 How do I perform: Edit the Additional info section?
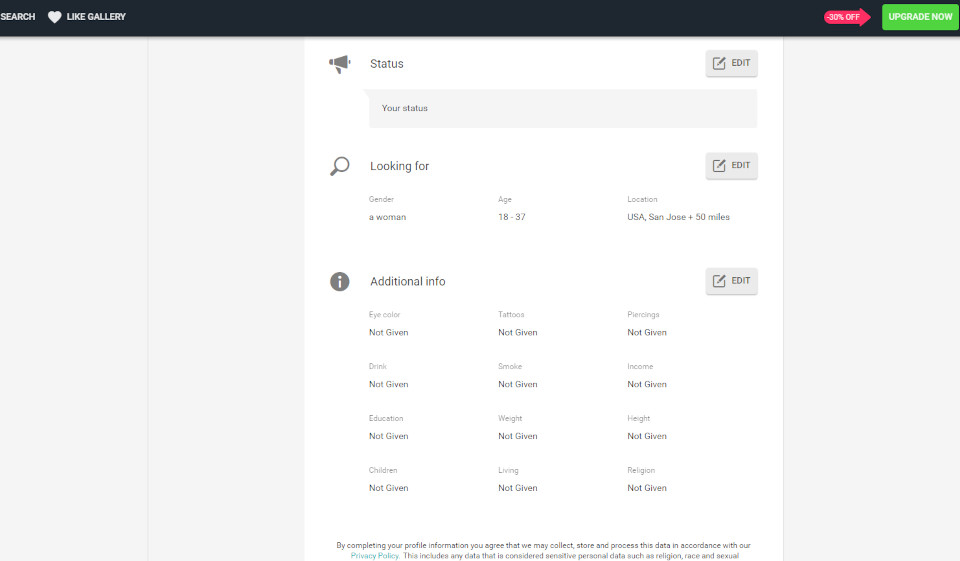(731, 281)
